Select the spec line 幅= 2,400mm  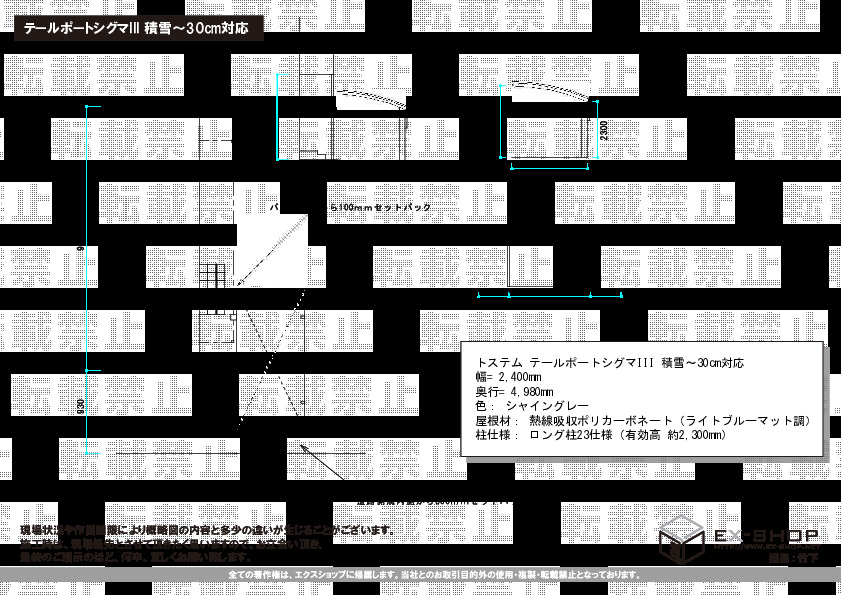click(x=508, y=377)
